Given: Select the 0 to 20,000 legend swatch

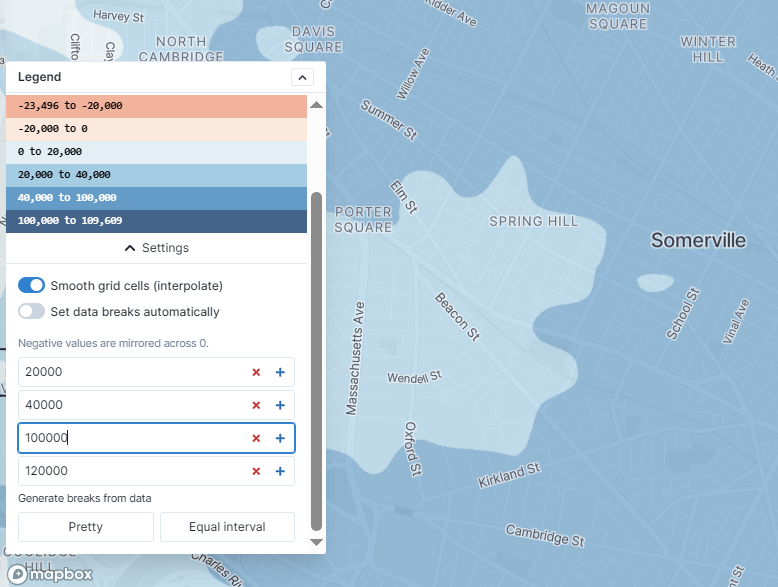Looking at the screenshot, I should [x=156, y=152].
